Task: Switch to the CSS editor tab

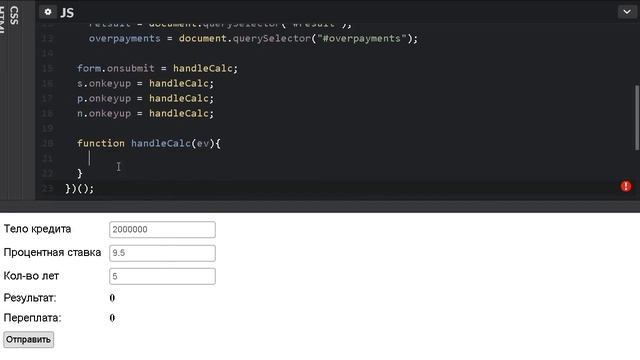Action: tap(13, 15)
